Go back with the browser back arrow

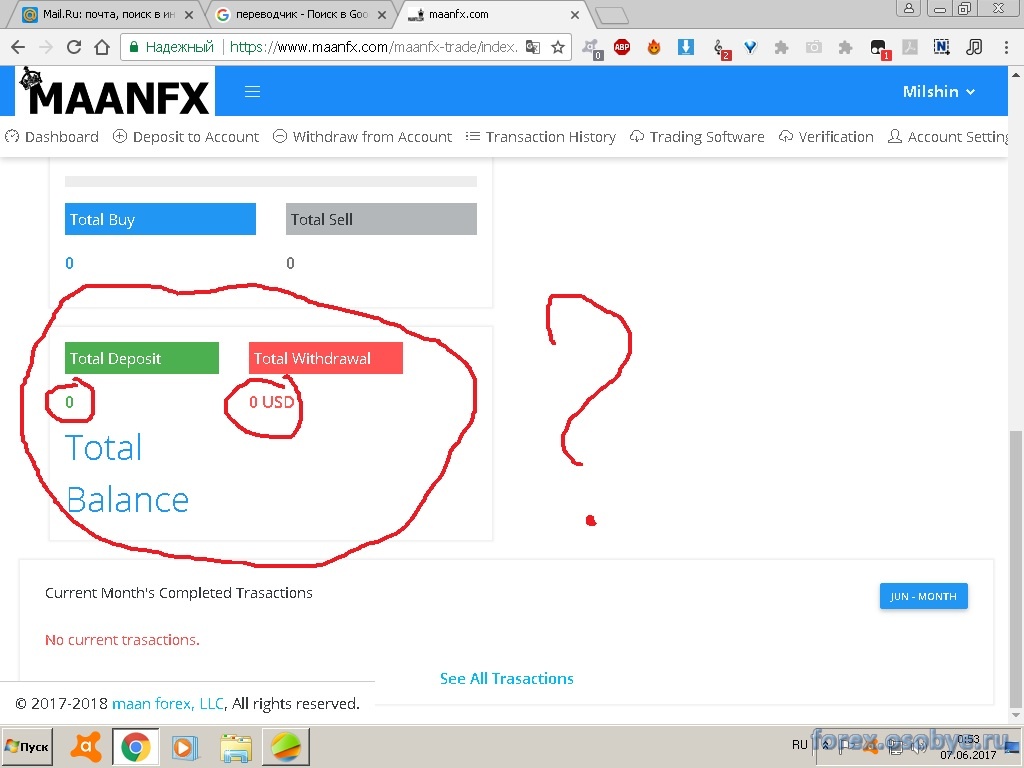pyautogui.click(x=18, y=47)
